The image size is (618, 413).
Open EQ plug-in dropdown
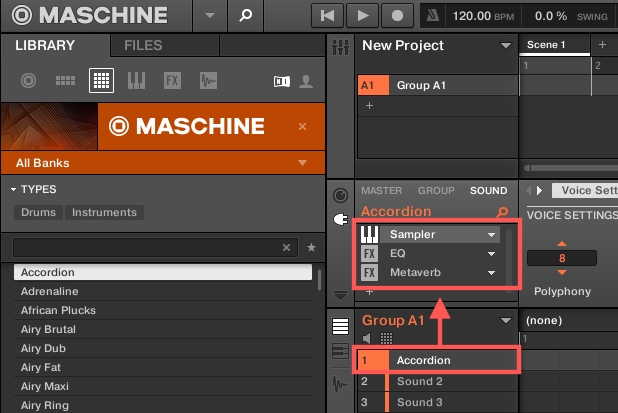click(491, 254)
